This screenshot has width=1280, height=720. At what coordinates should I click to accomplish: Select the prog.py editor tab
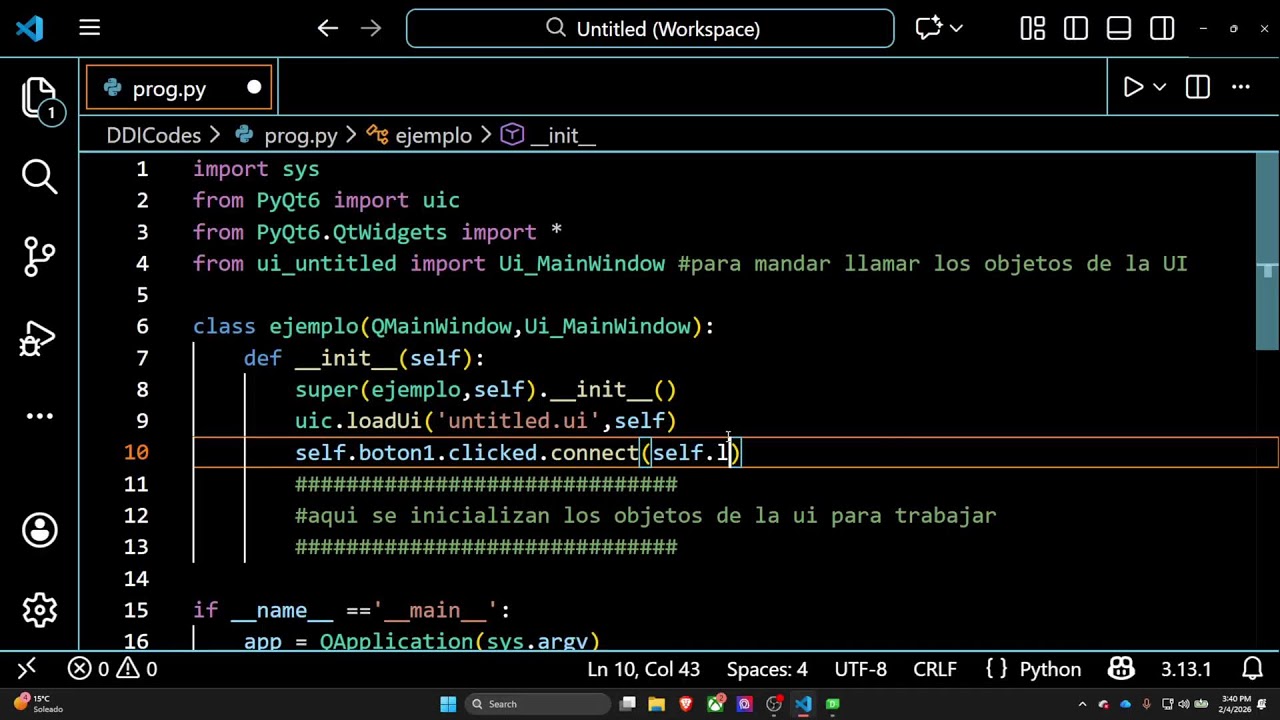[x=180, y=89]
